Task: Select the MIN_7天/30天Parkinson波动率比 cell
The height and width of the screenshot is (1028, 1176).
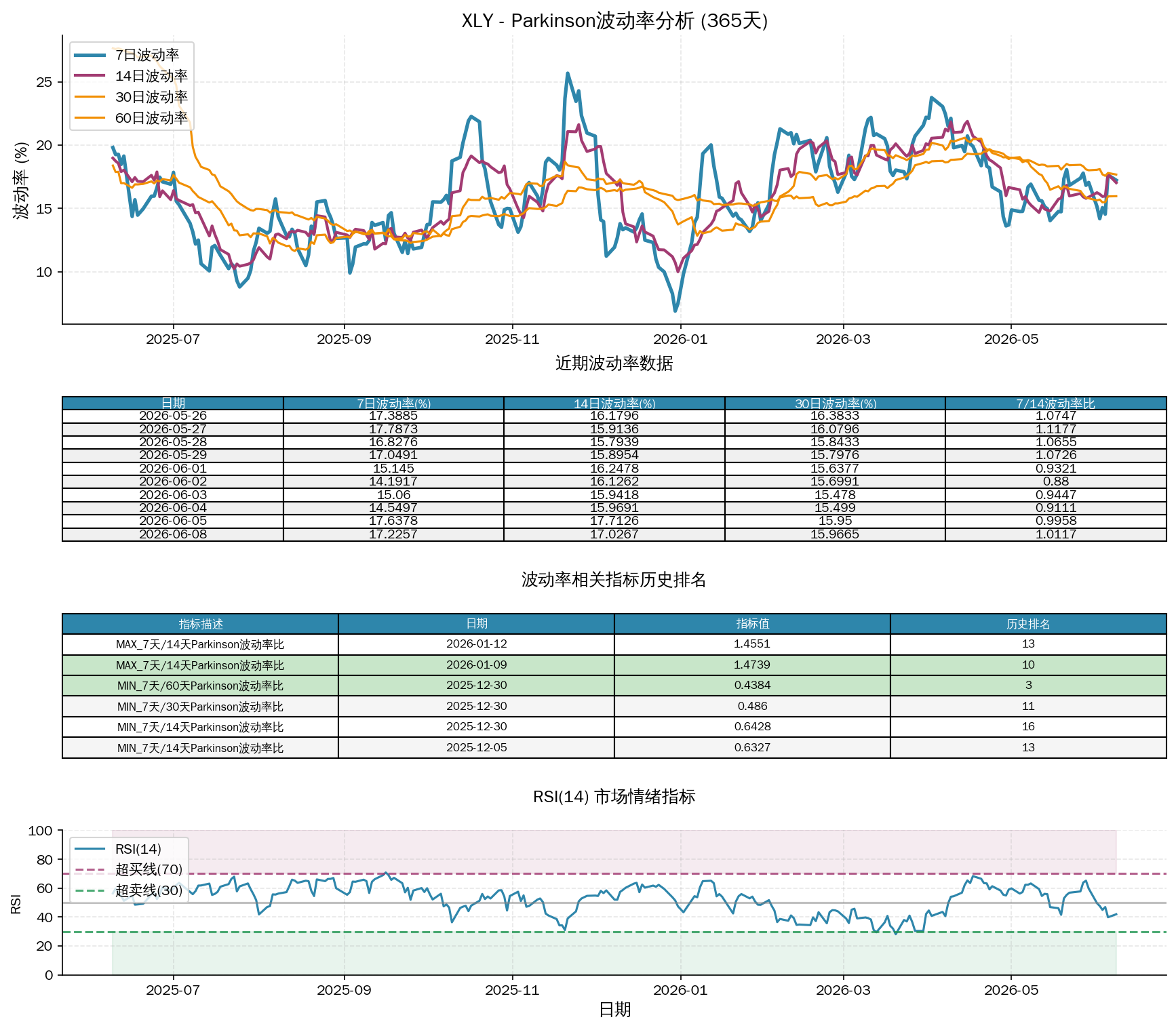Action: [x=201, y=707]
